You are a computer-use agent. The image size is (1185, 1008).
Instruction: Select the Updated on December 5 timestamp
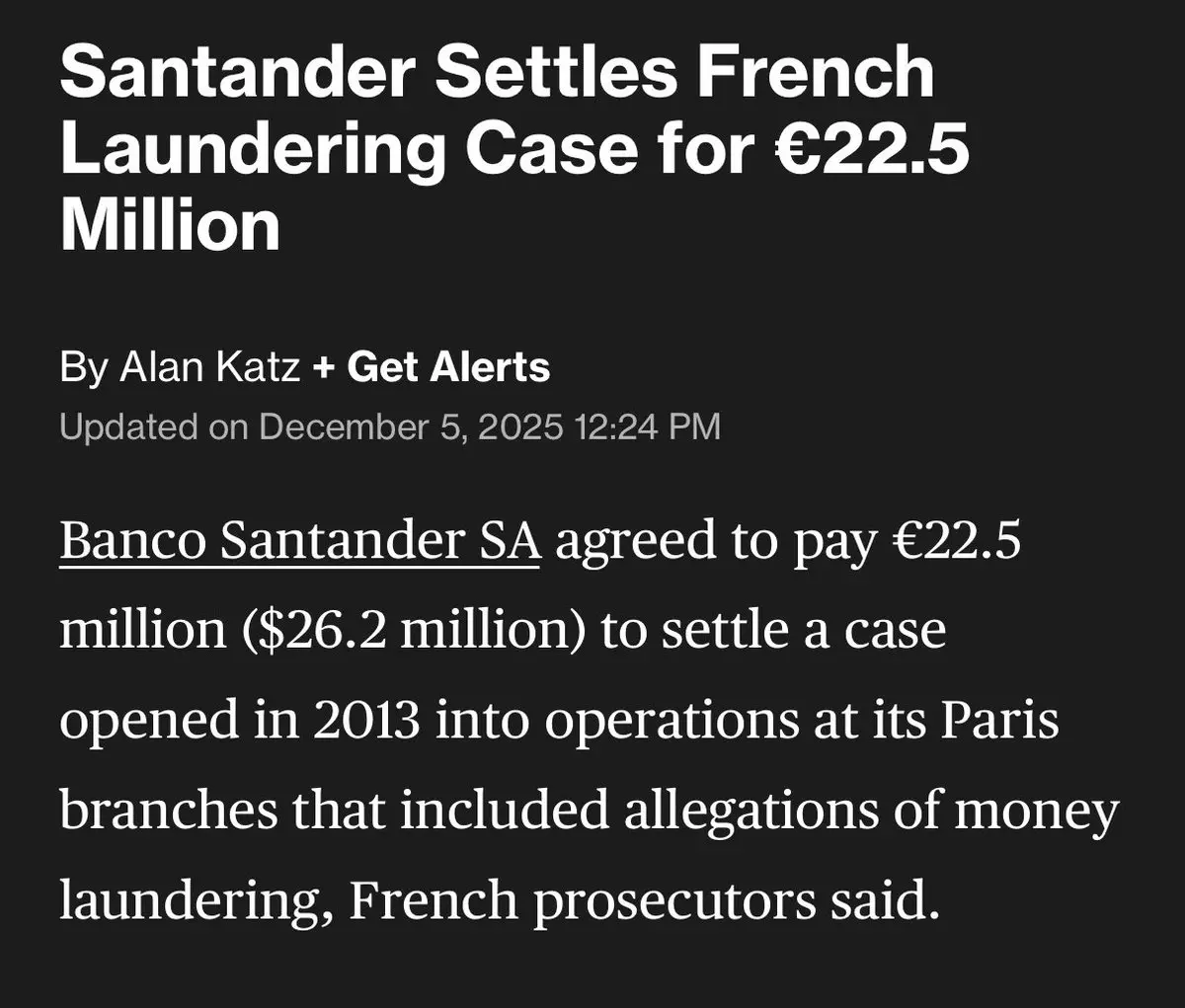pyautogui.click(x=390, y=426)
